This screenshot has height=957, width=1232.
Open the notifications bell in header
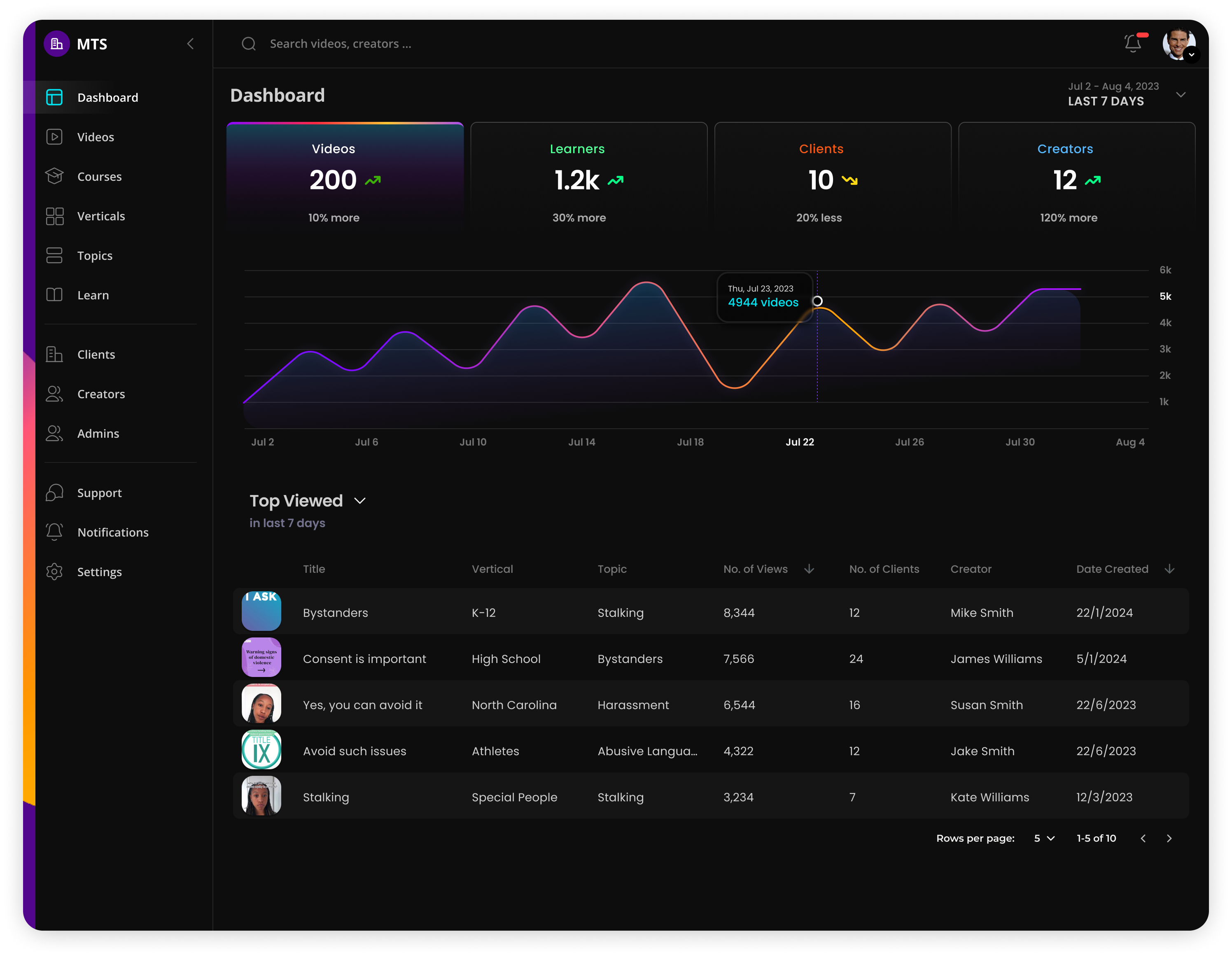(1134, 43)
